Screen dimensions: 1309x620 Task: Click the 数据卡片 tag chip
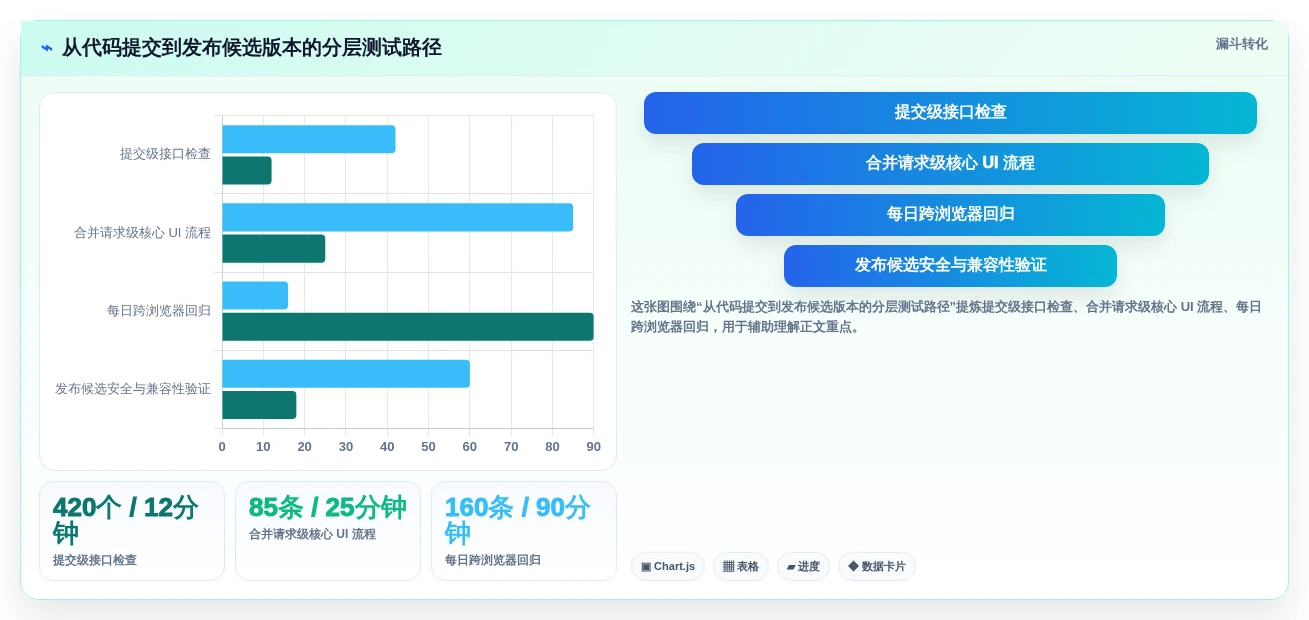(x=877, y=566)
